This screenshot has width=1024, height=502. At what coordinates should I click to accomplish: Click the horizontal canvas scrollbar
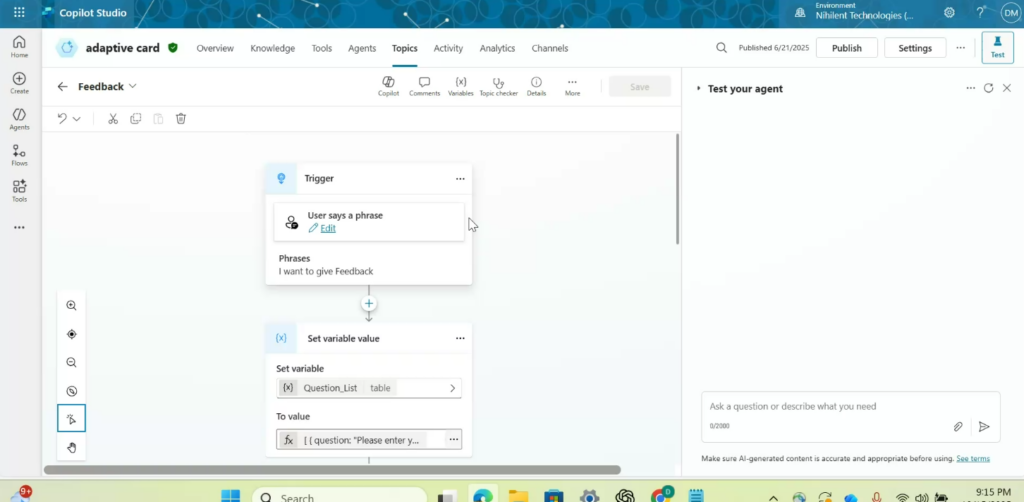click(332, 470)
